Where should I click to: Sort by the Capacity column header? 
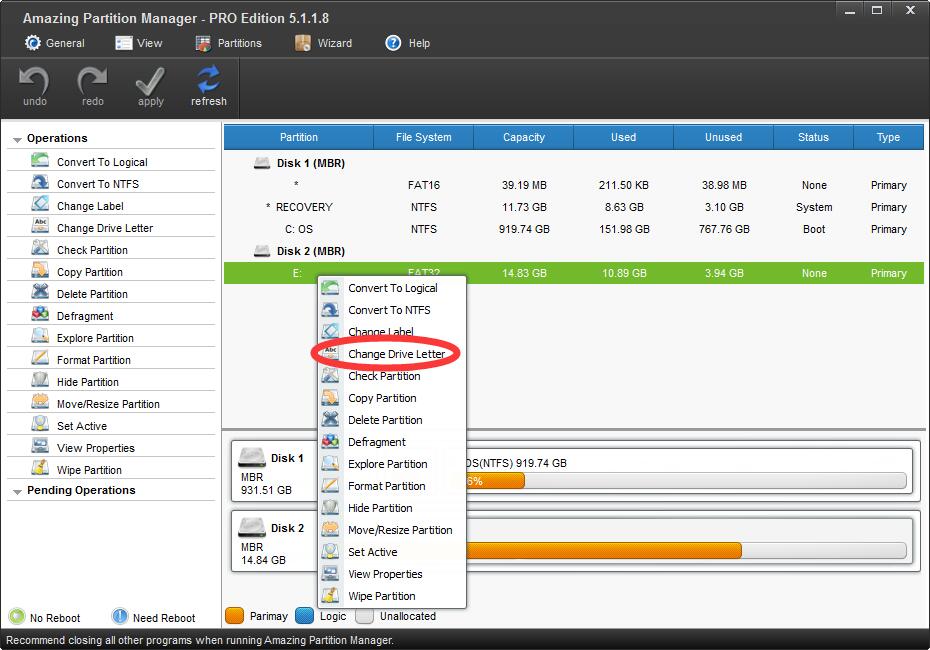point(524,137)
